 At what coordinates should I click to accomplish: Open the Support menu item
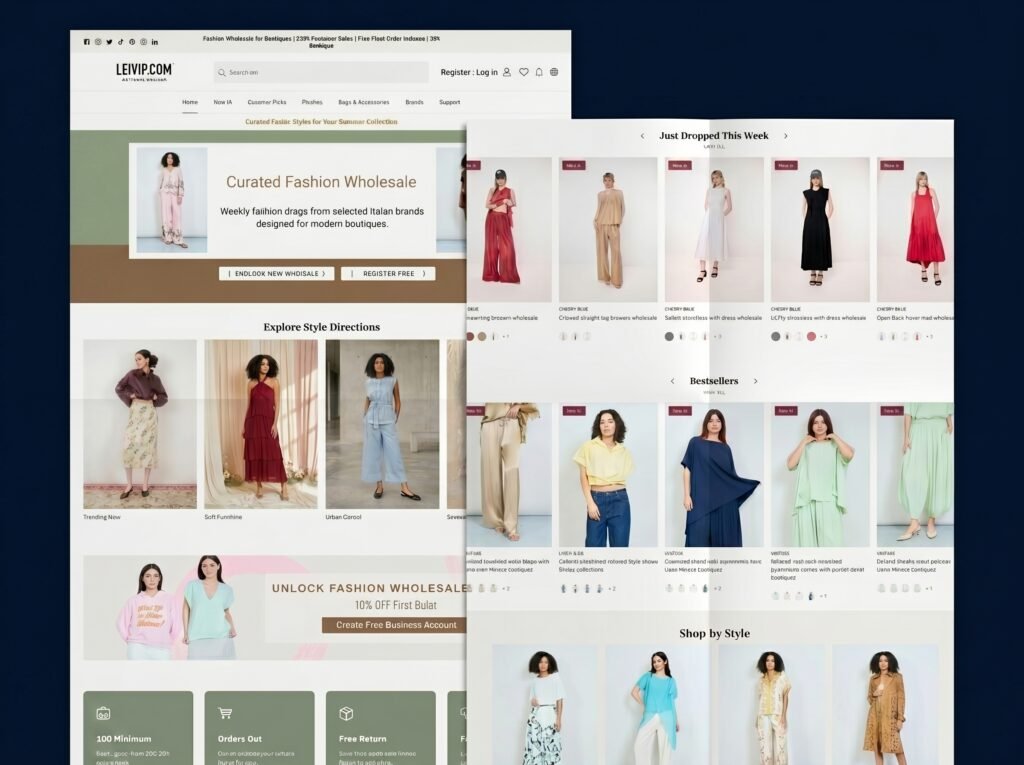[449, 102]
